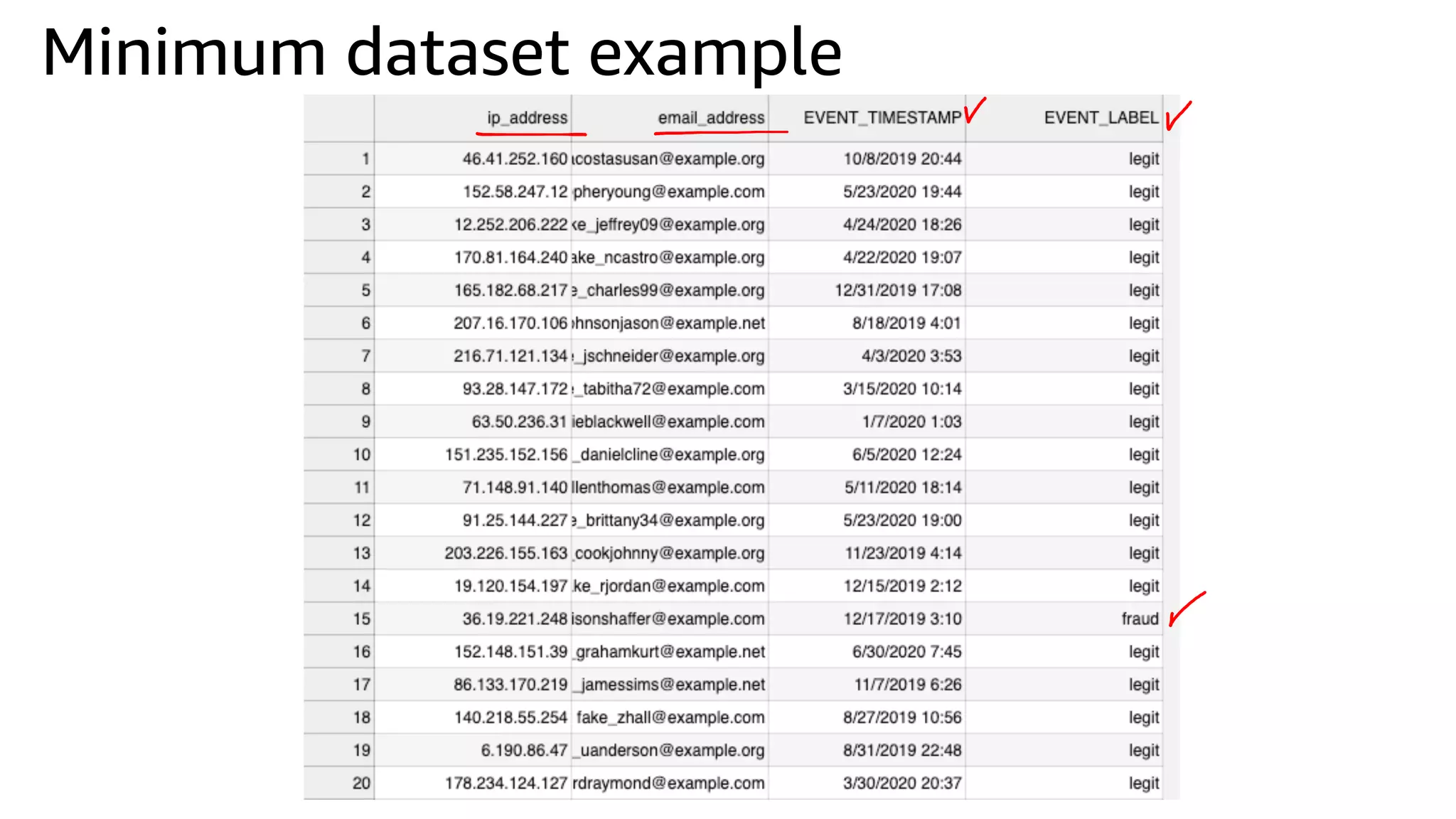Click email cell with charles99@example.org
1456x819 pixels.
670,290
